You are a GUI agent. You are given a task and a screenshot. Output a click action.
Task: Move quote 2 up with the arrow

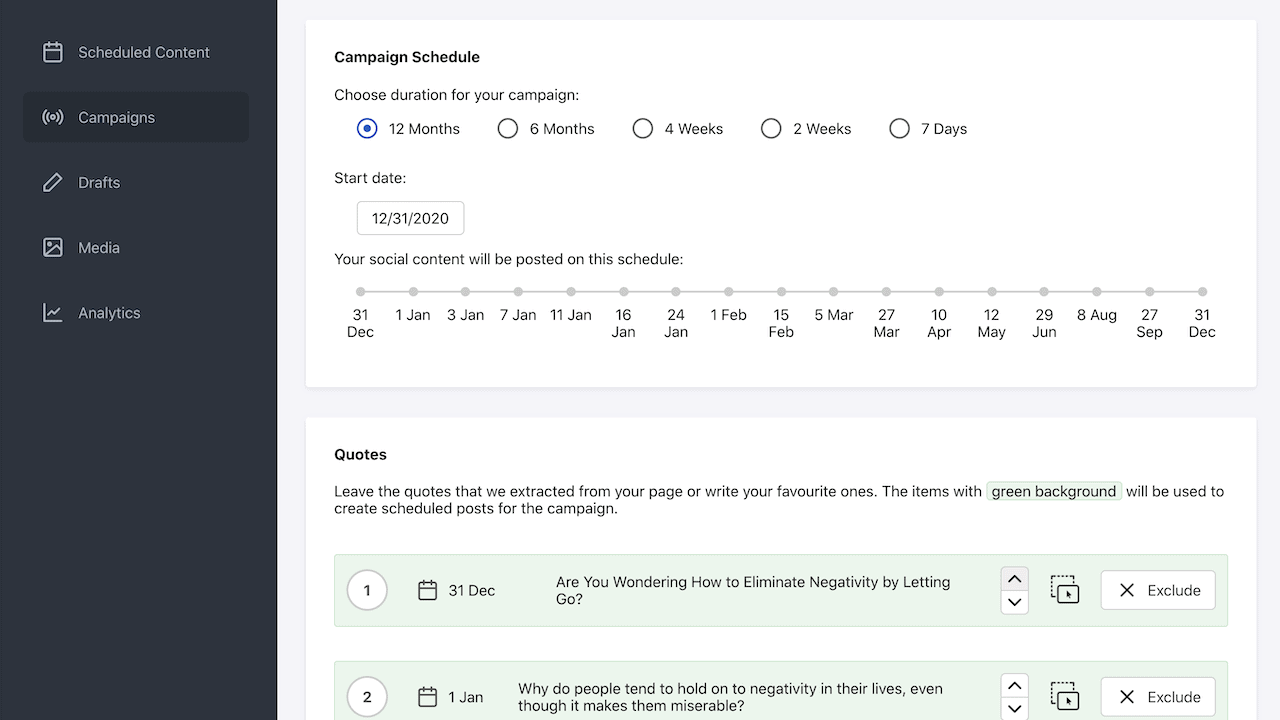pos(1014,685)
